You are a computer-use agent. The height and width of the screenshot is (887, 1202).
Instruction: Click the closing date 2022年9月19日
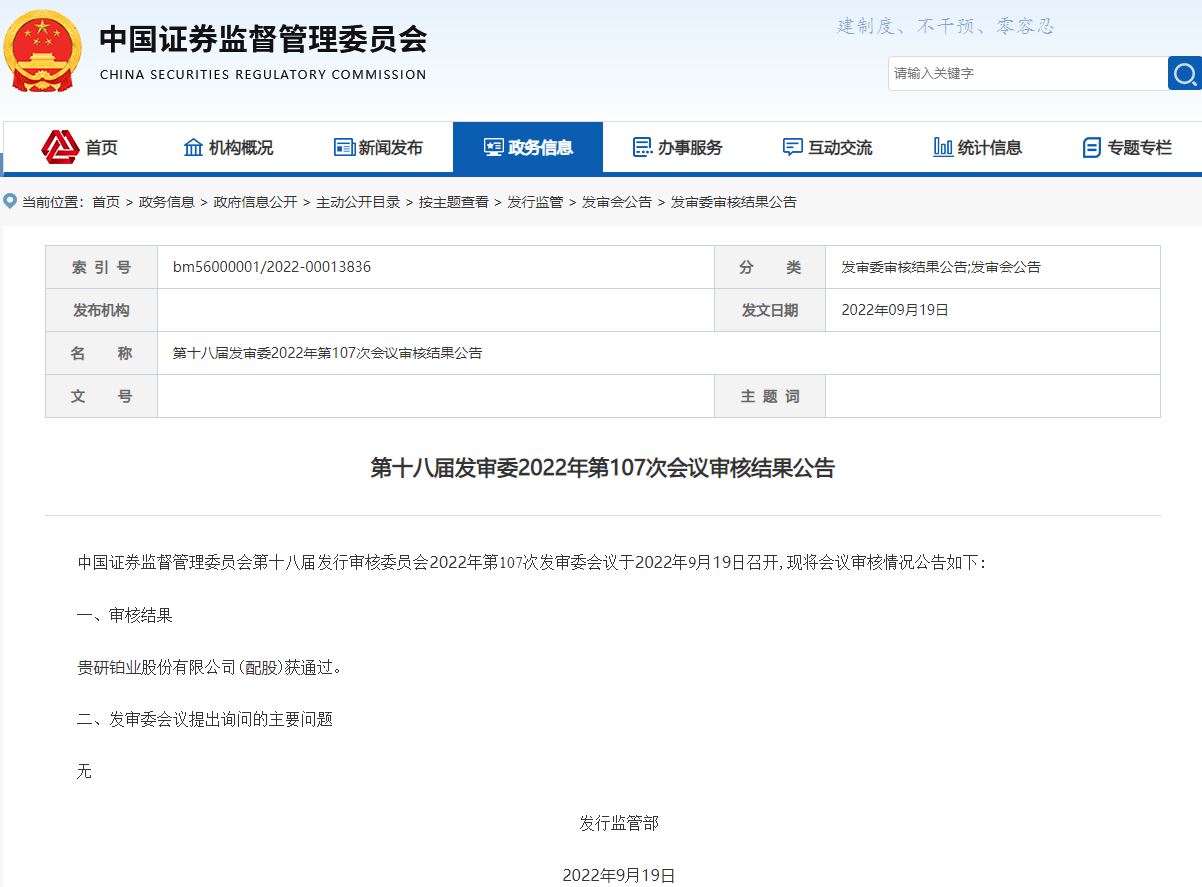click(619, 875)
